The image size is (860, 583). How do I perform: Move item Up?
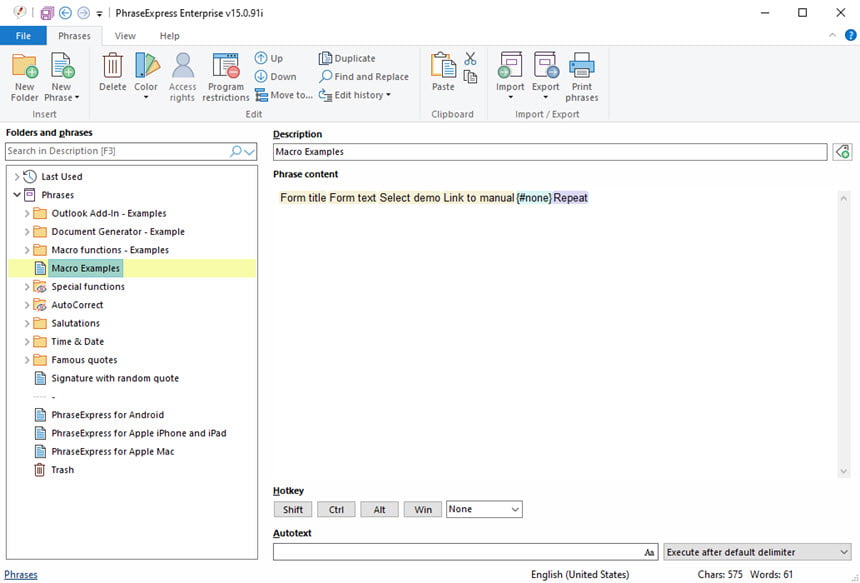click(x=269, y=58)
